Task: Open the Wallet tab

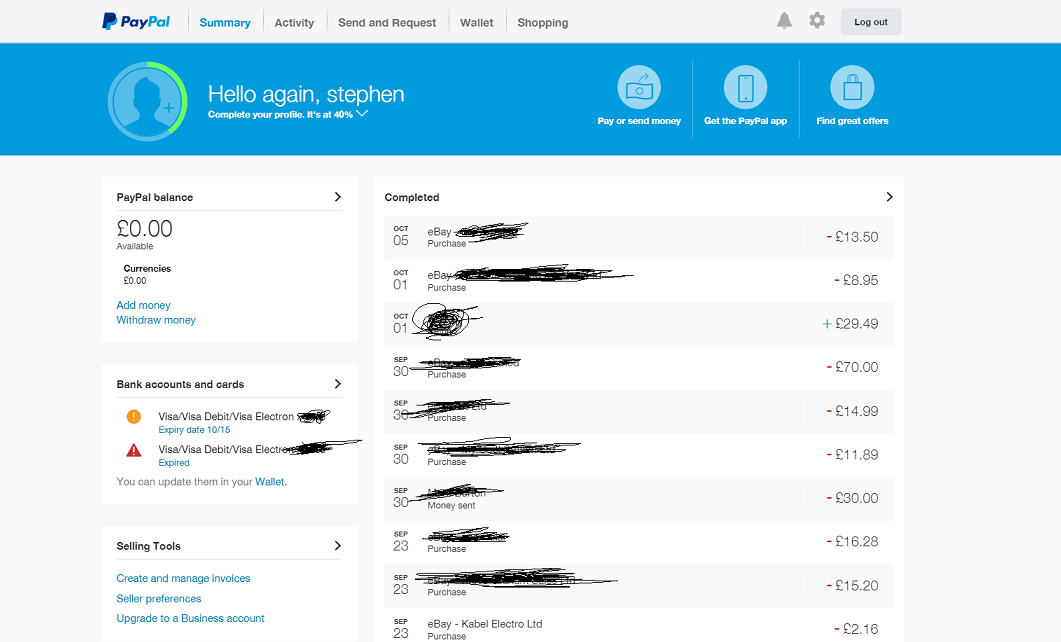Action: click(x=476, y=22)
